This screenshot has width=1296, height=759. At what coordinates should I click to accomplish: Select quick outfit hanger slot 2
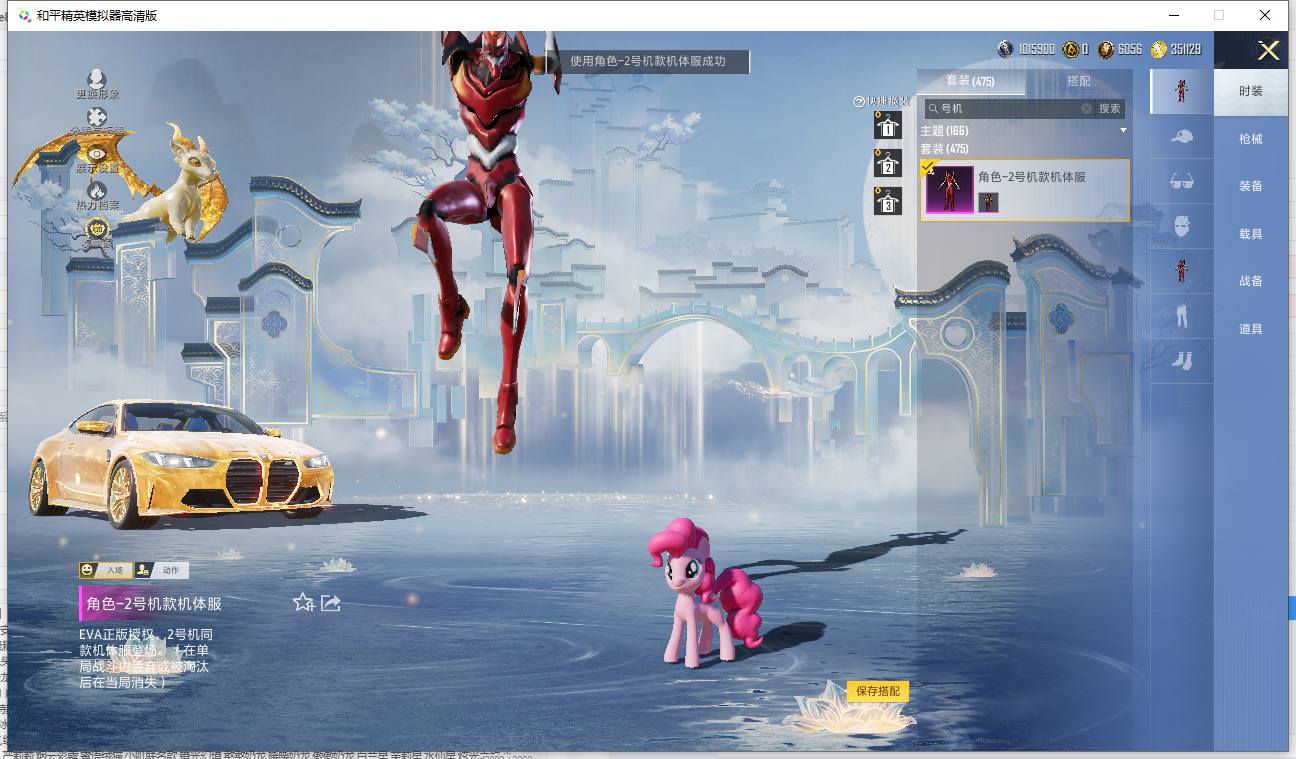887,163
